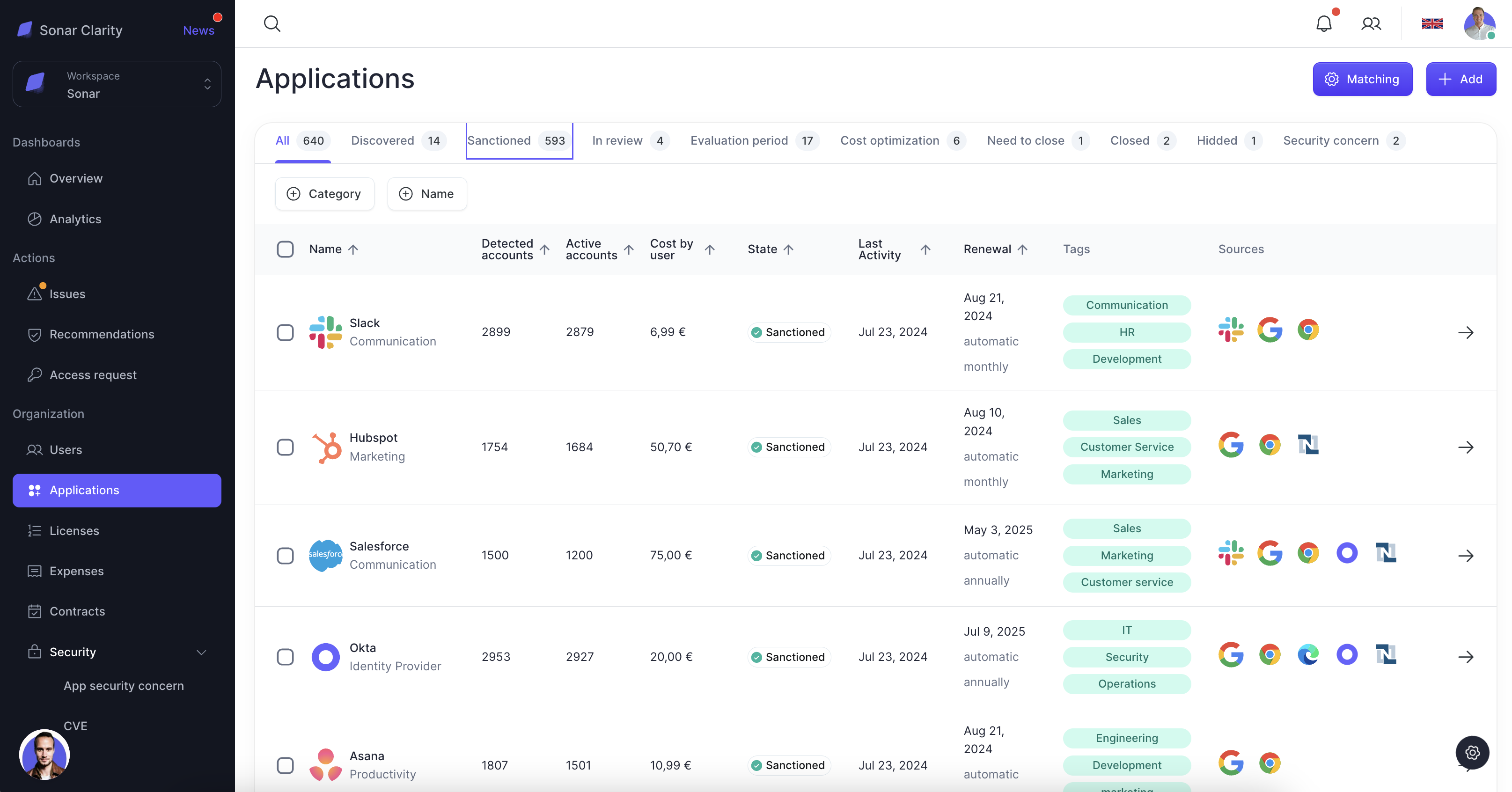
Task: Click the Add application button
Action: 1461,79
